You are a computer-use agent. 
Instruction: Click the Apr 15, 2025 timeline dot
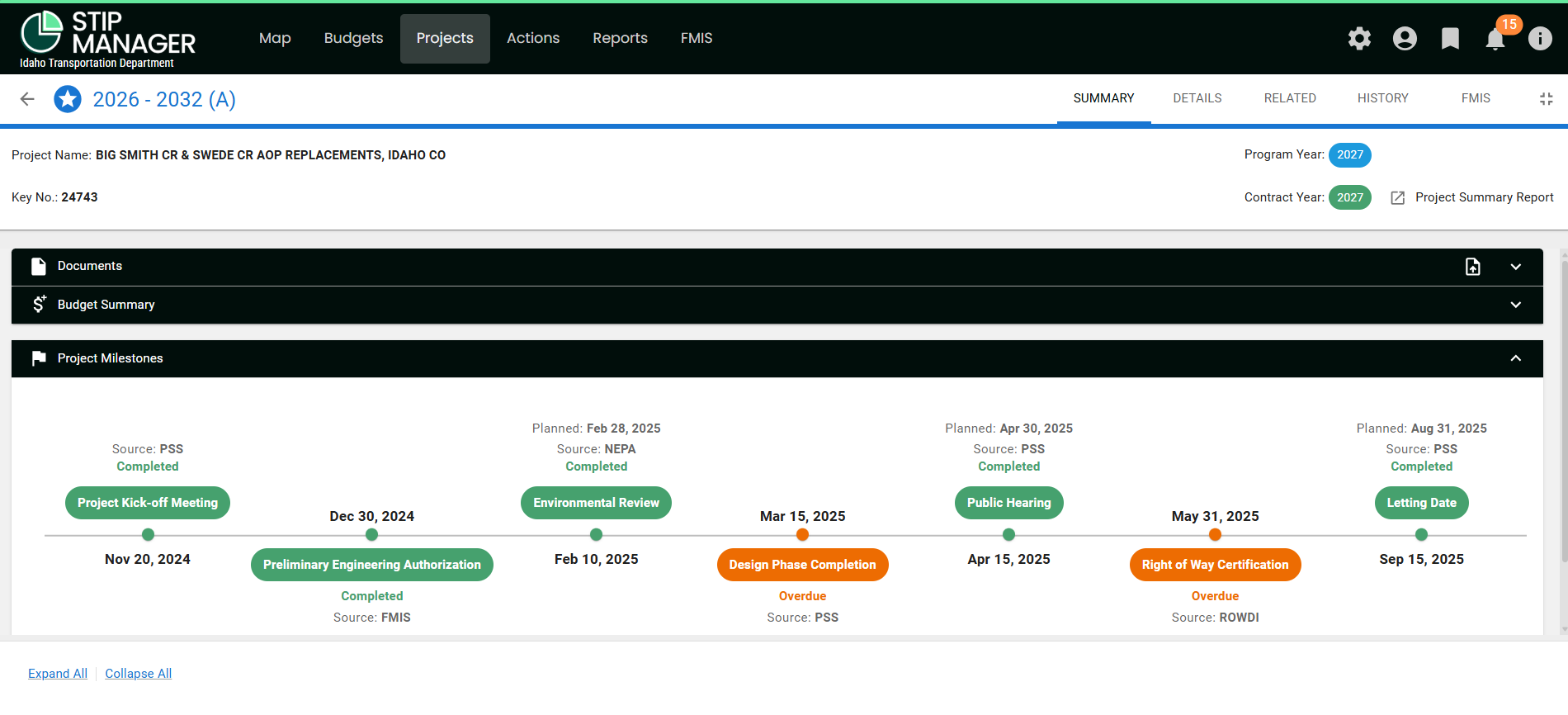pyautogui.click(x=1008, y=535)
